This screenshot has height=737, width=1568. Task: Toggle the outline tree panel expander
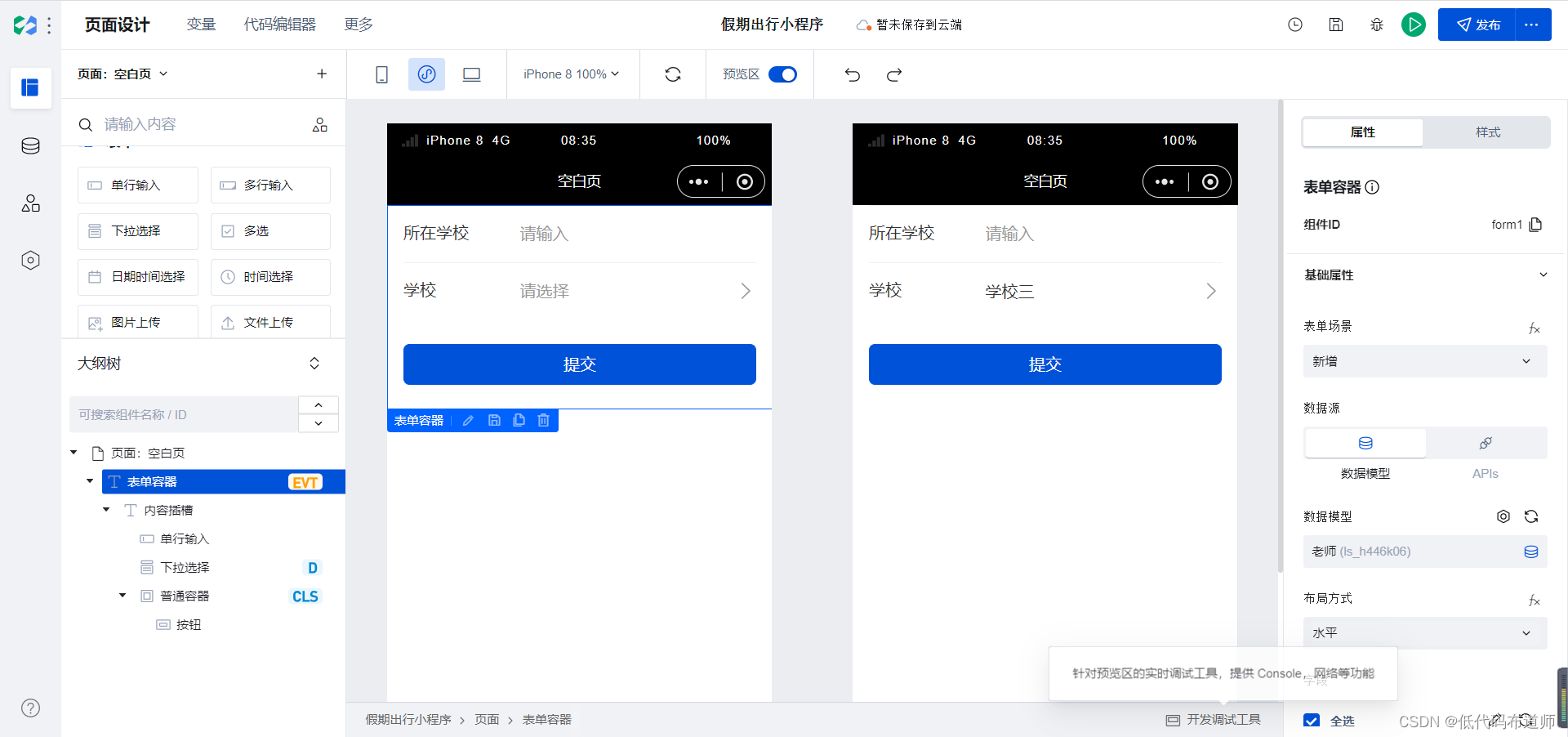314,364
